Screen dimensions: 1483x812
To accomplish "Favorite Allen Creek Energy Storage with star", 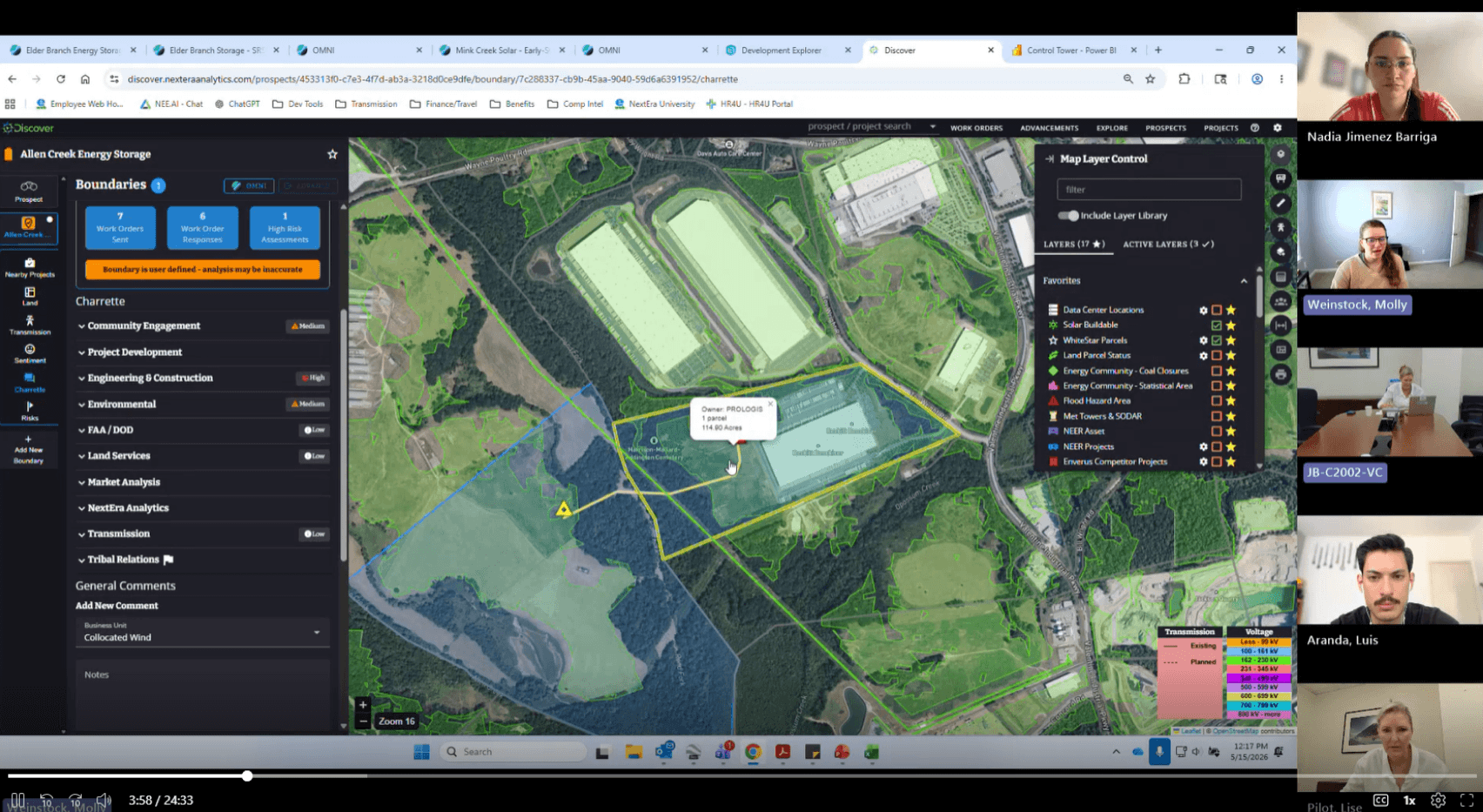I will coord(332,154).
